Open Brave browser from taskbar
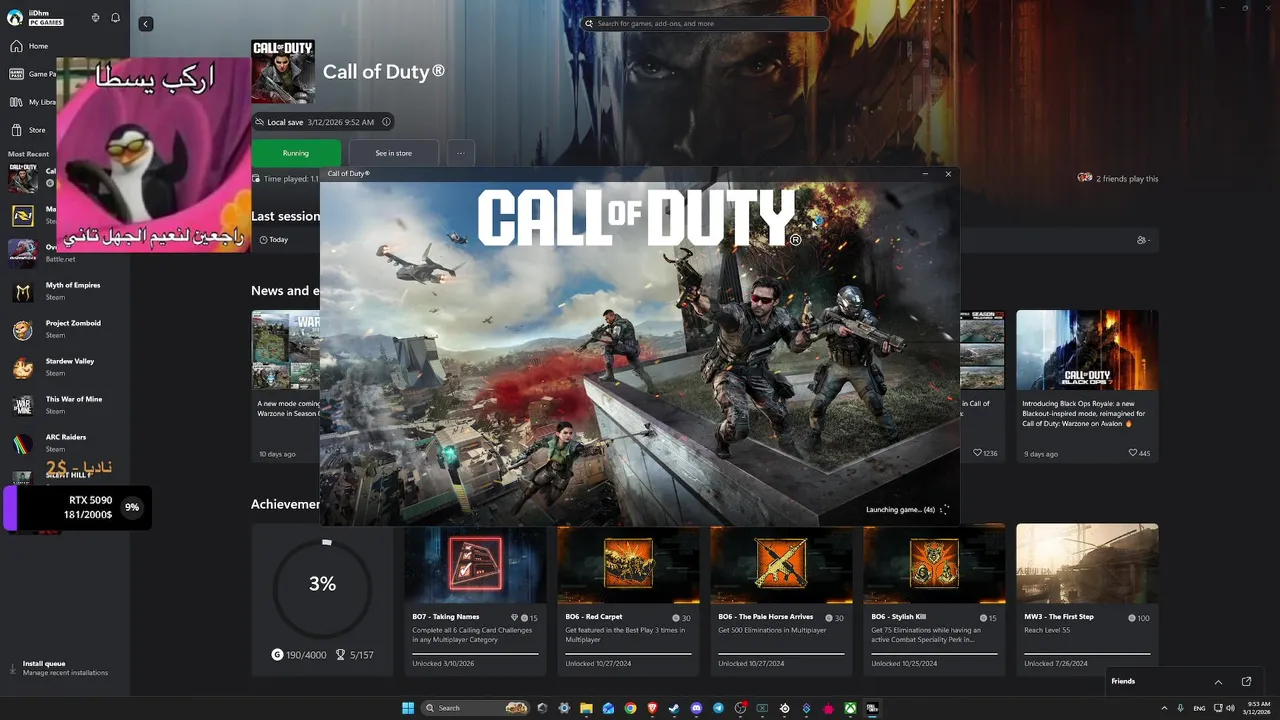Image resolution: width=1280 pixels, height=720 pixels. (x=652, y=708)
